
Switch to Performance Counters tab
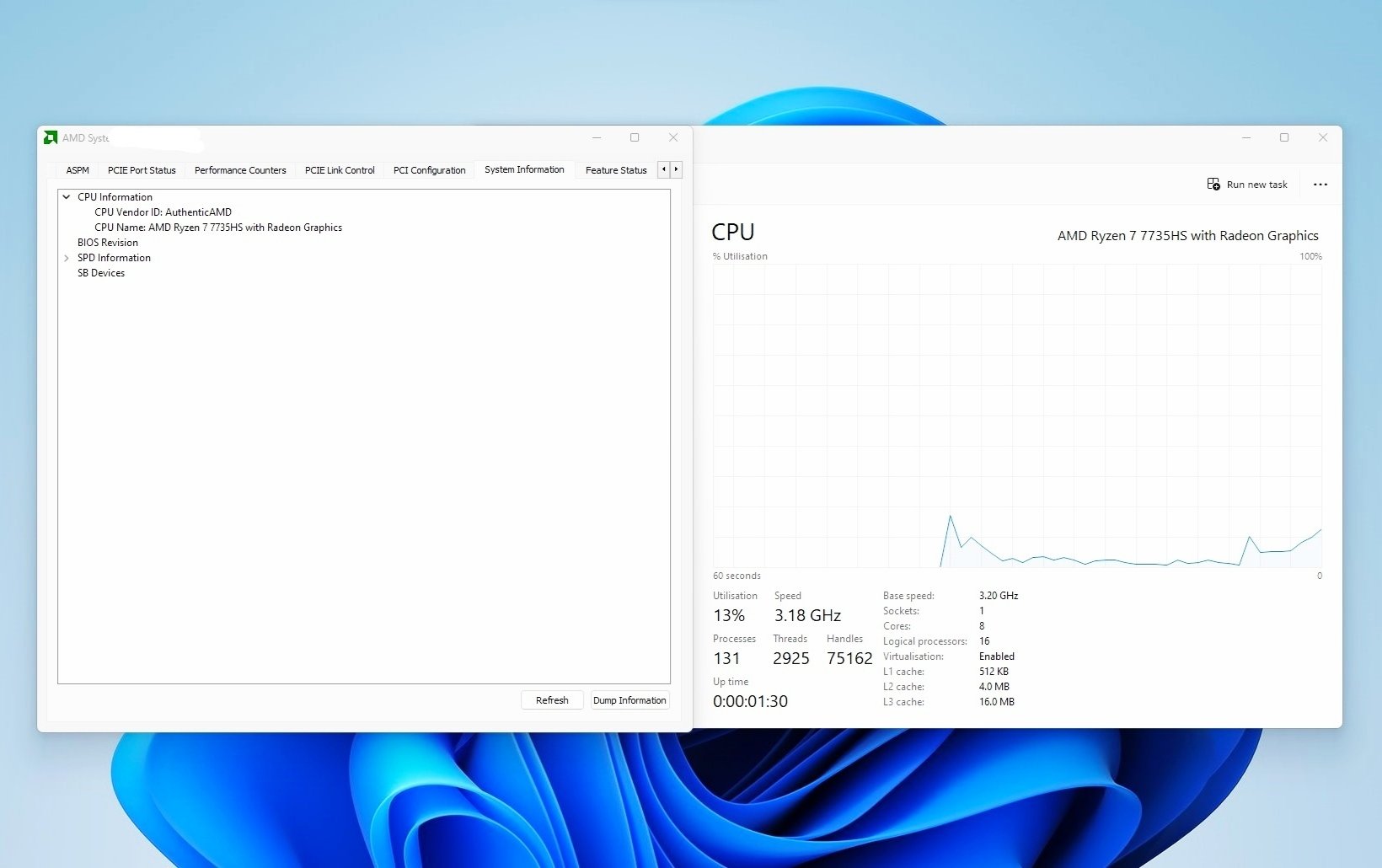(x=240, y=170)
